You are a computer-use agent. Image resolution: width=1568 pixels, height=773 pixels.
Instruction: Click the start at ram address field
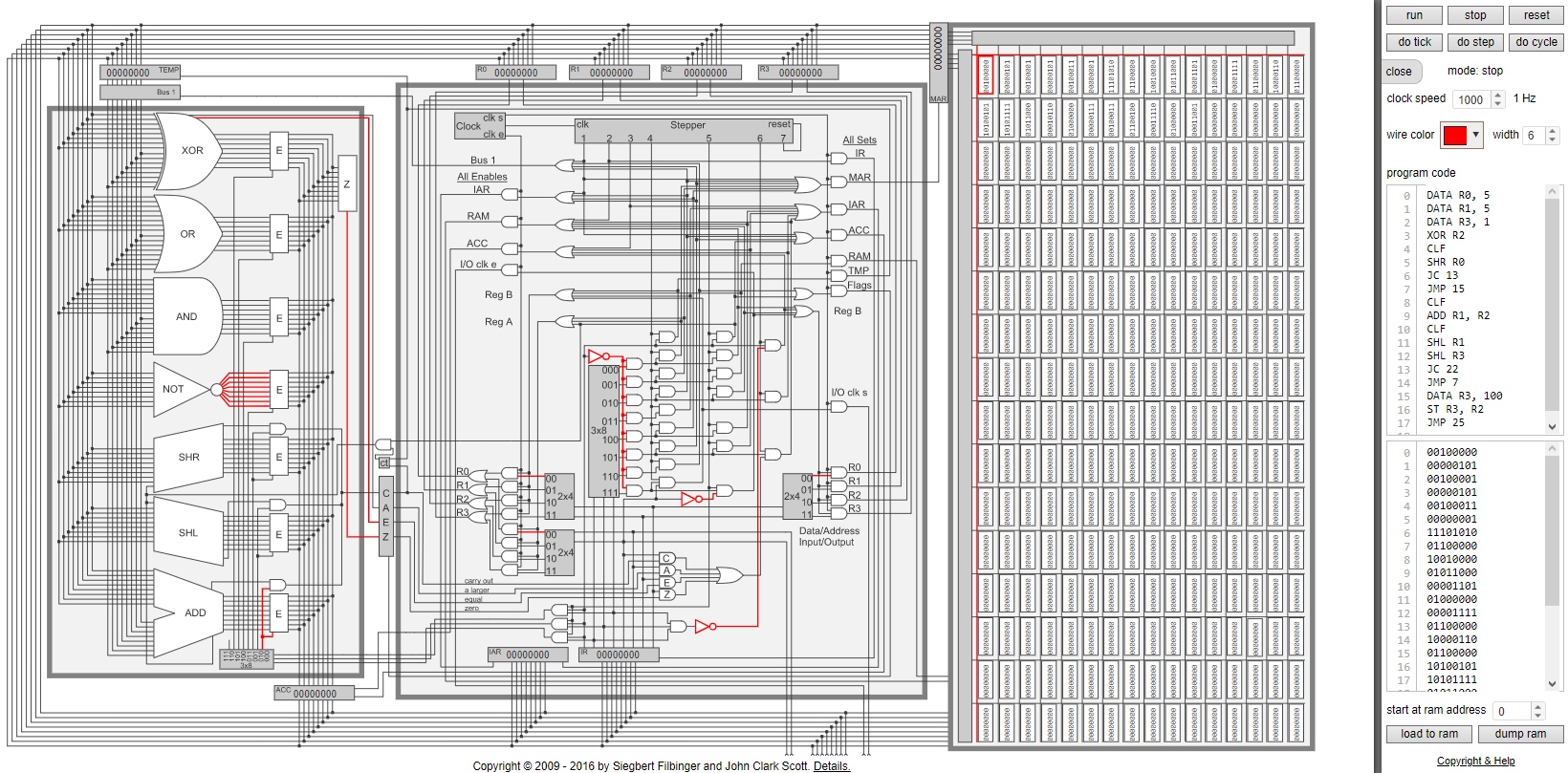pos(1511,711)
